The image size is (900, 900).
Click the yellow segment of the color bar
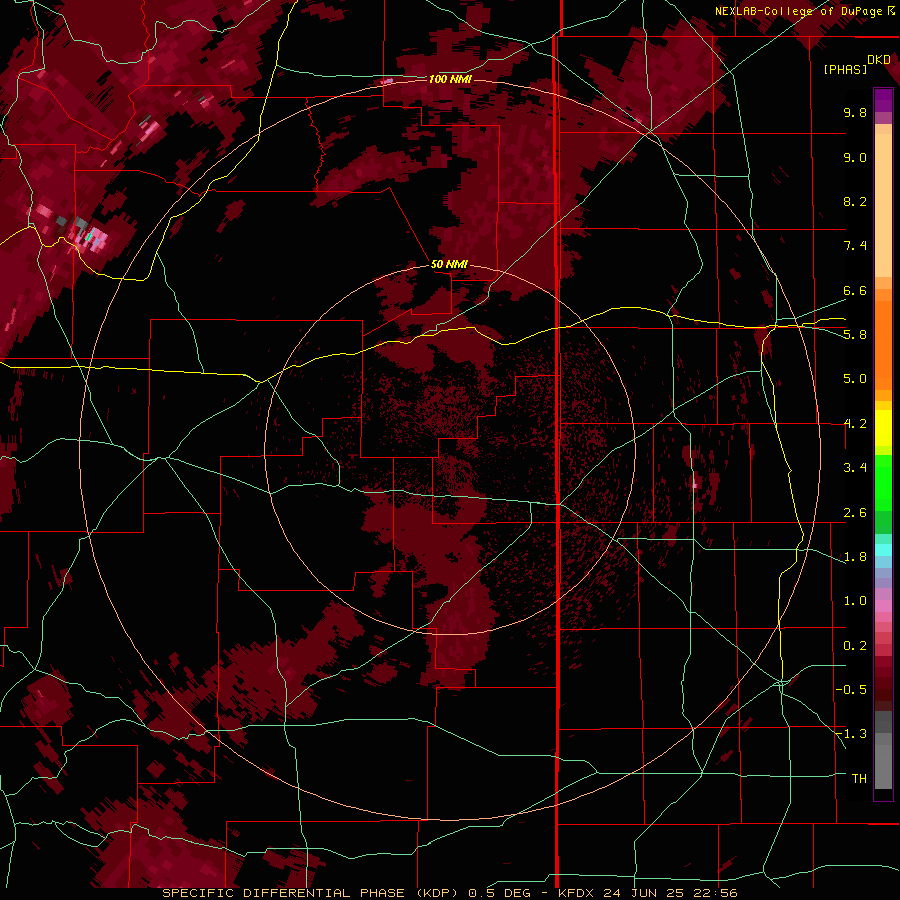pos(883,428)
